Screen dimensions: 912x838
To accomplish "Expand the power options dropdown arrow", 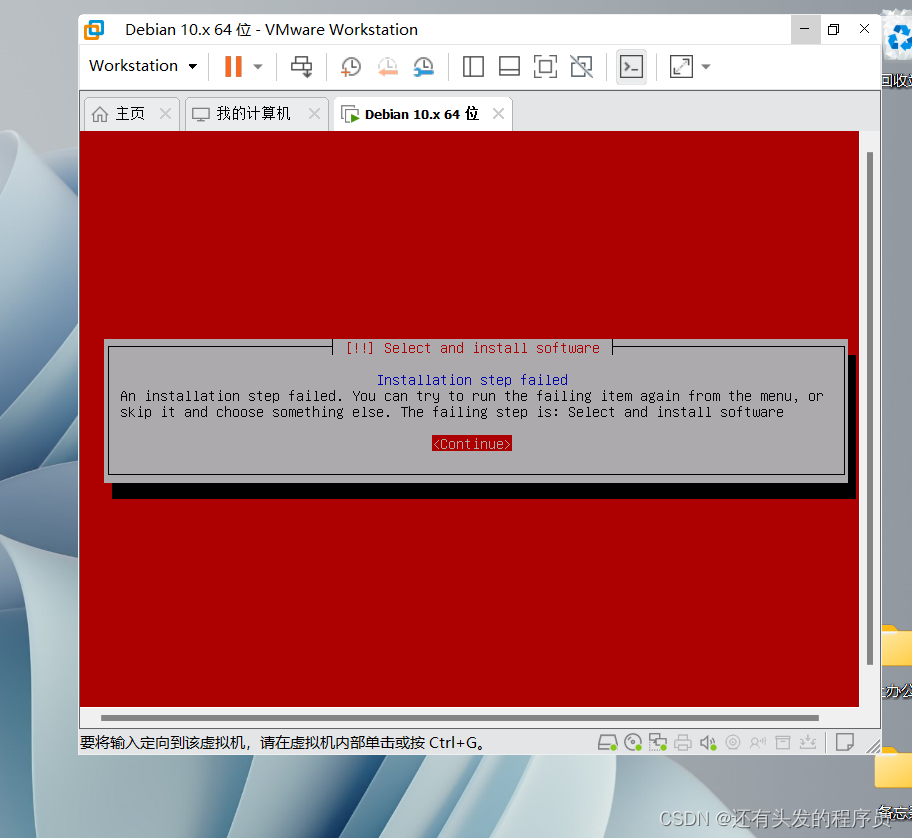I will (x=258, y=66).
